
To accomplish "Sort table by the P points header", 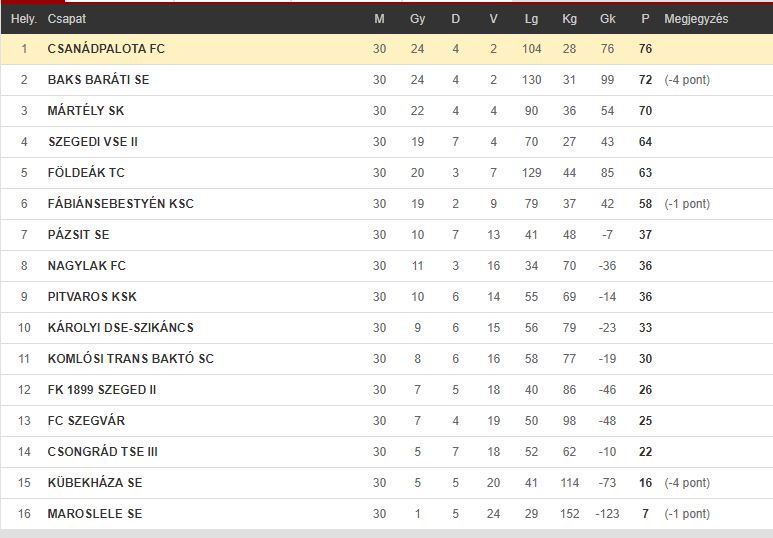I will click(645, 19).
